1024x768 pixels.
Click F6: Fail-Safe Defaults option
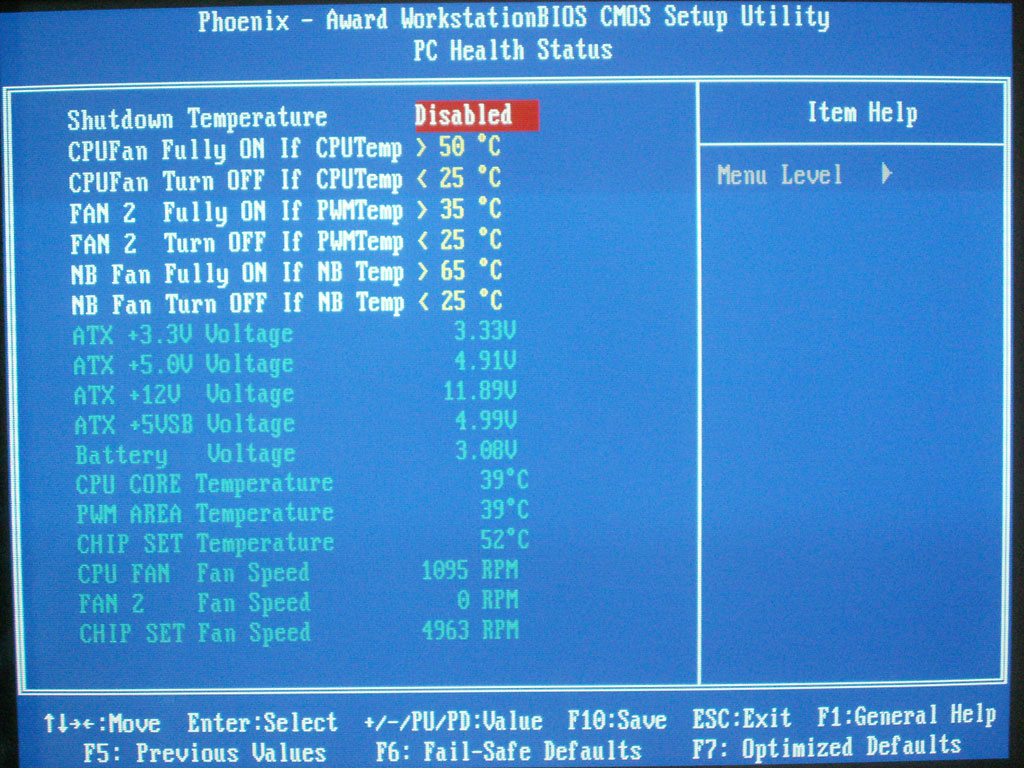(x=508, y=750)
